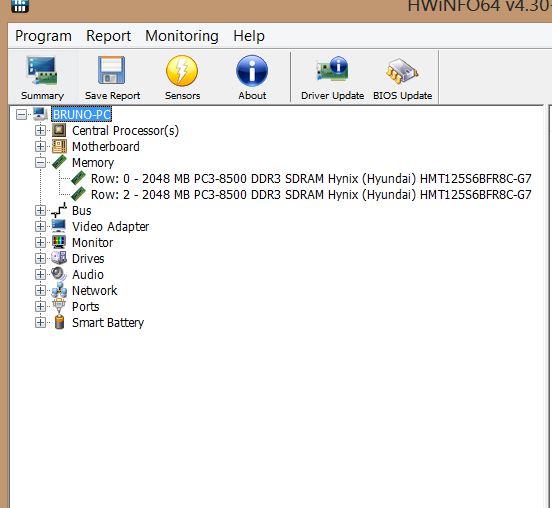The height and width of the screenshot is (508, 552).
Task: Launch Driver Update from toolbar
Action: point(332,69)
